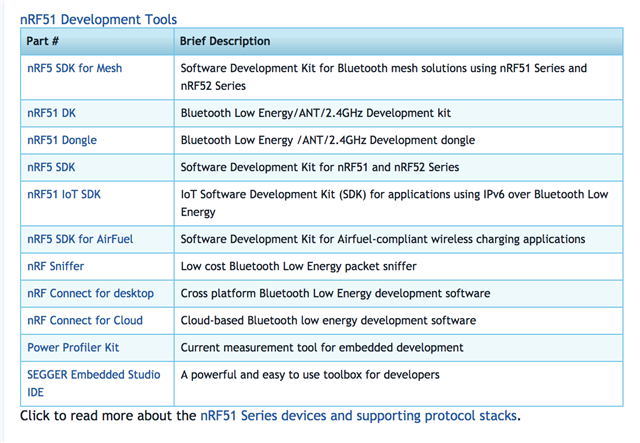Open the nRF51 Development Tools heading link

[x=98, y=19]
